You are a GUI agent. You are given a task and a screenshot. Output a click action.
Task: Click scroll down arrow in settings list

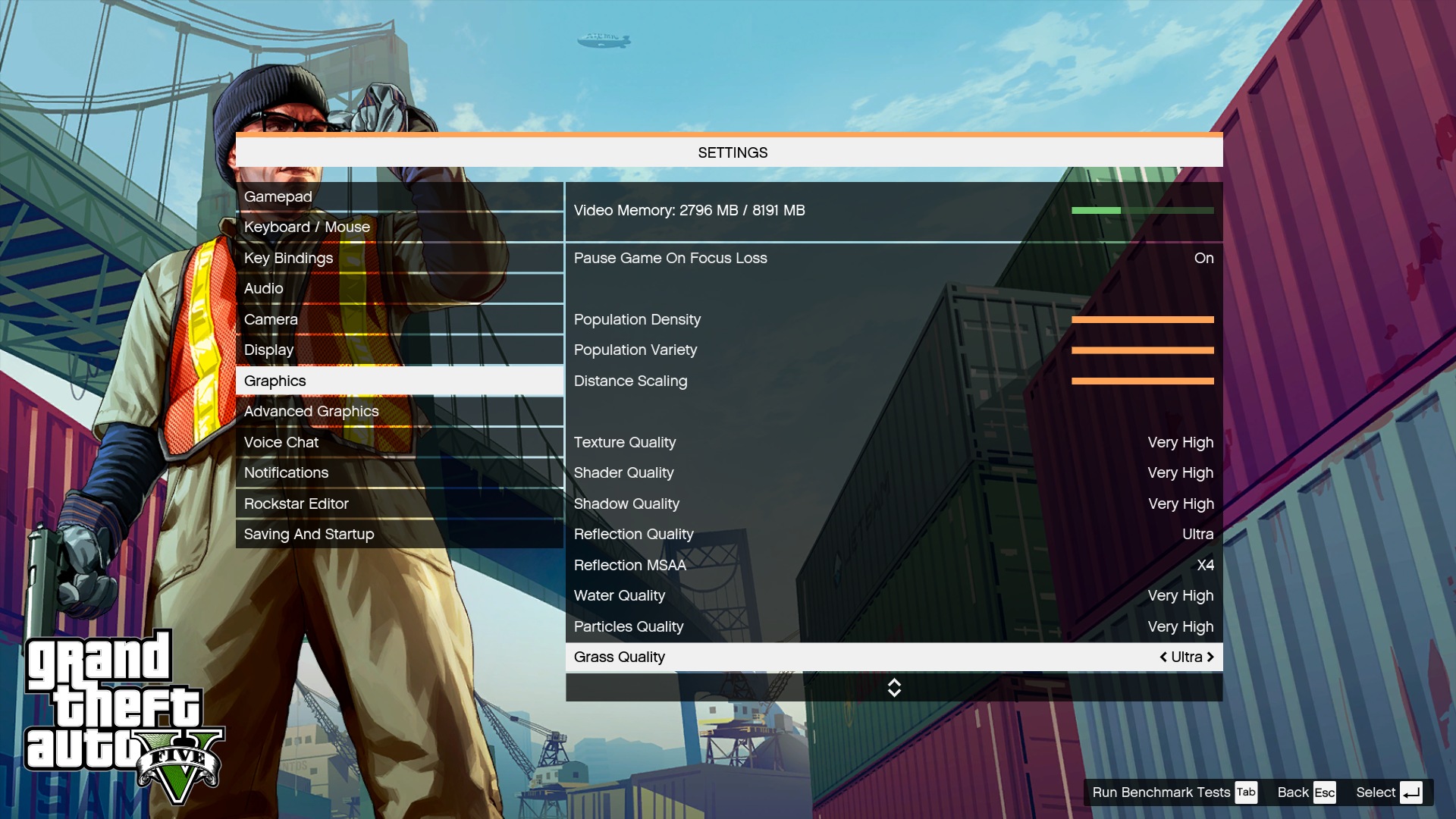click(893, 693)
